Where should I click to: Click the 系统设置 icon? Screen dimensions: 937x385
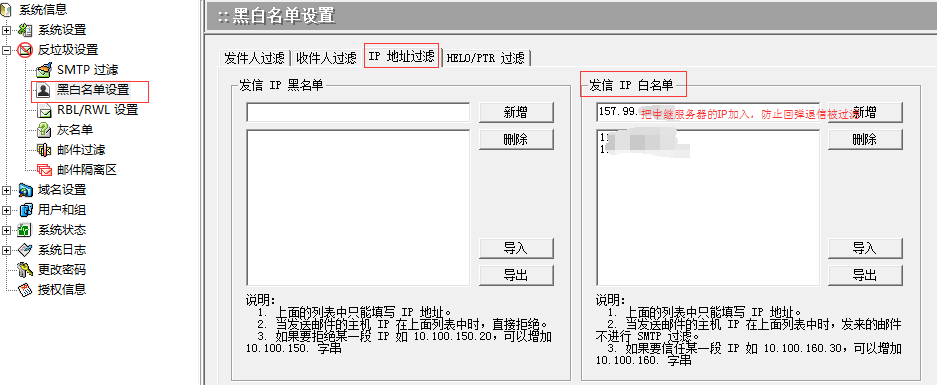(26, 30)
